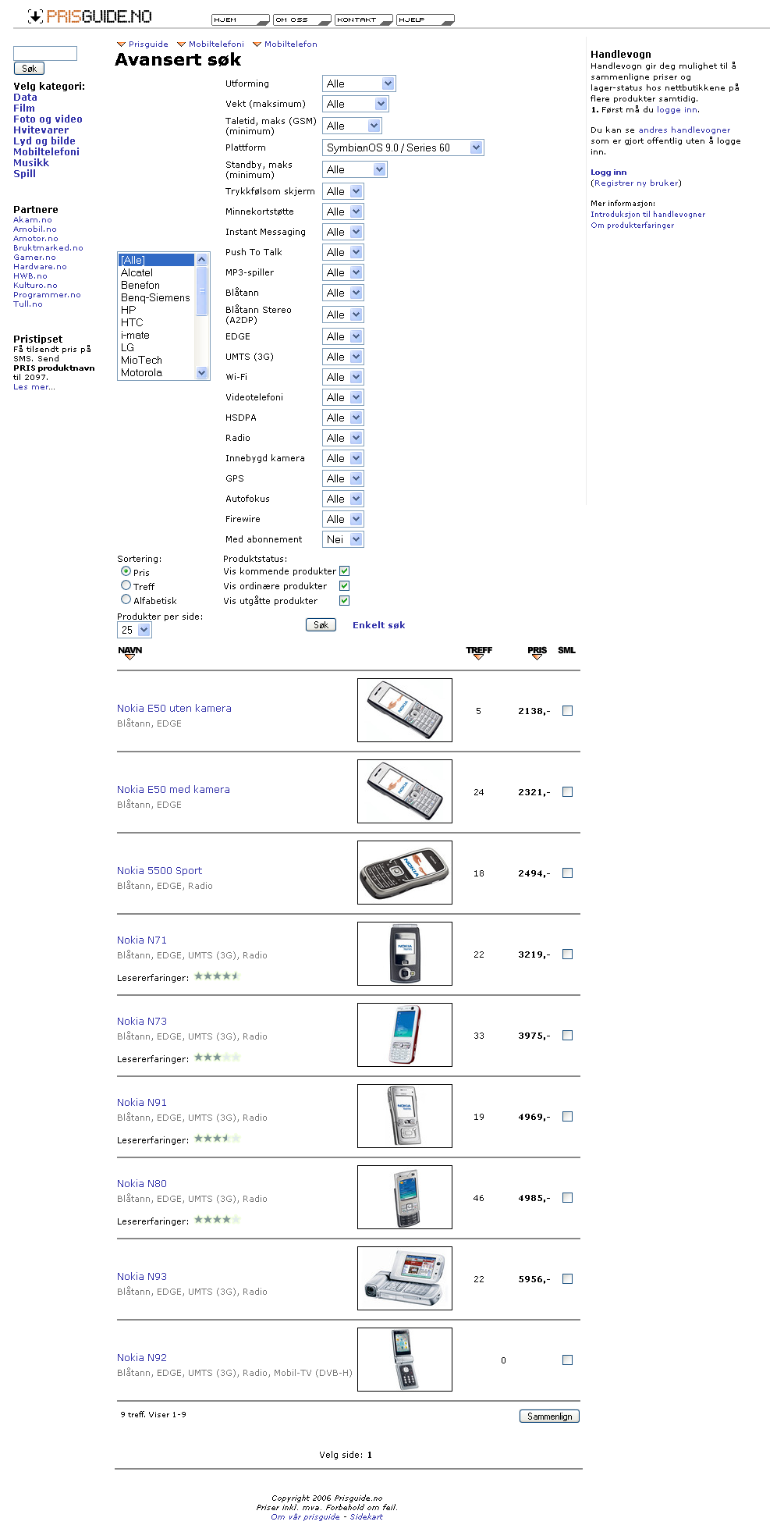Click the Sammenlign button
This screenshot has height=1525, width=784.
pyautogui.click(x=549, y=1416)
